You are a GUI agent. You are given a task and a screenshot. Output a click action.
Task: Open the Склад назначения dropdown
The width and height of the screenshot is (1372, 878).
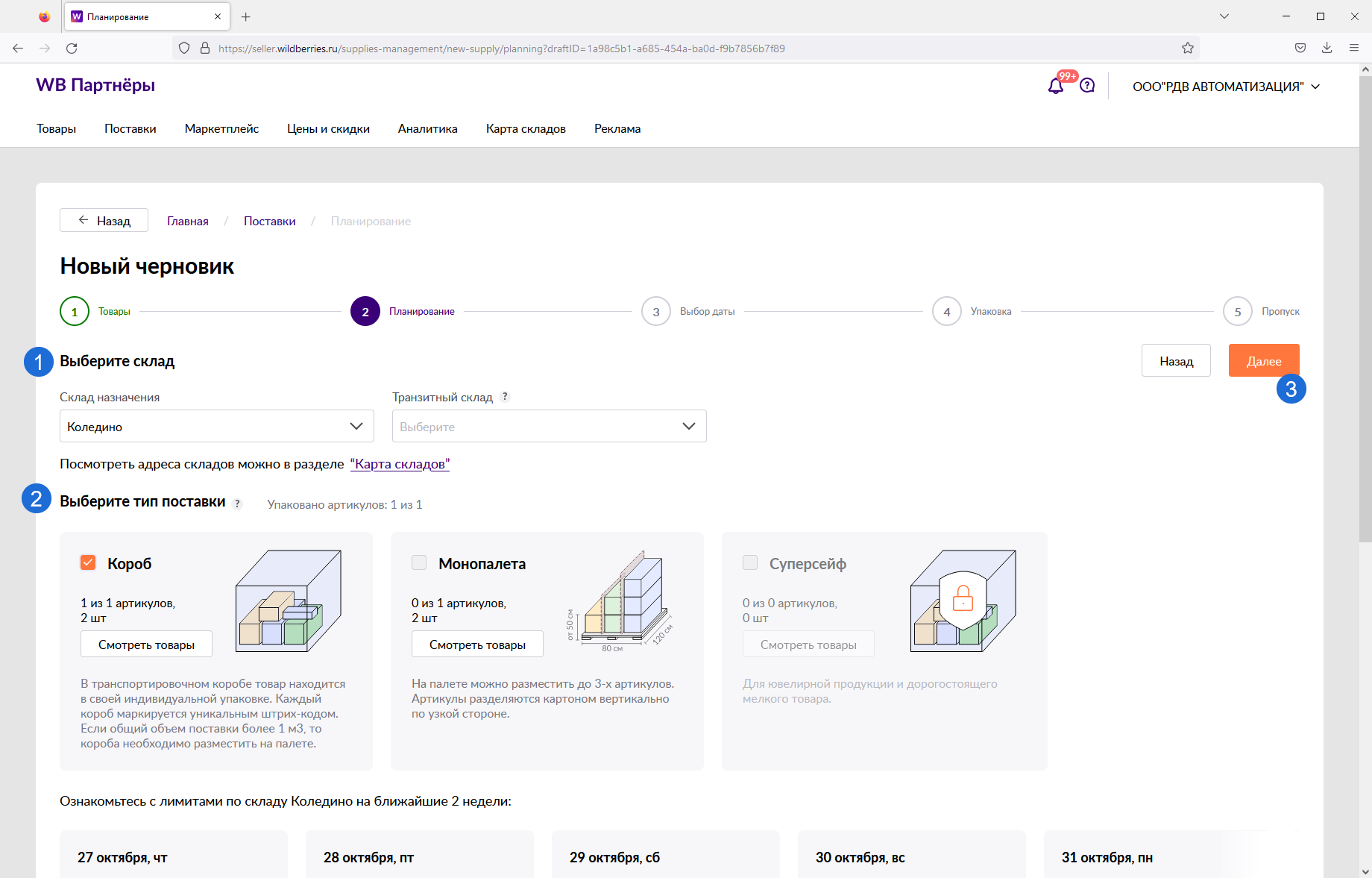[x=216, y=426]
